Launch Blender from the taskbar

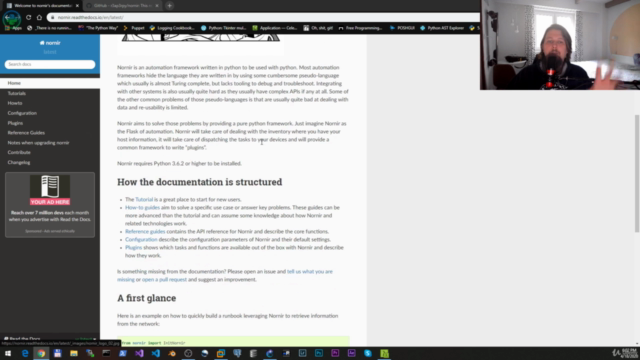(x=172, y=353)
